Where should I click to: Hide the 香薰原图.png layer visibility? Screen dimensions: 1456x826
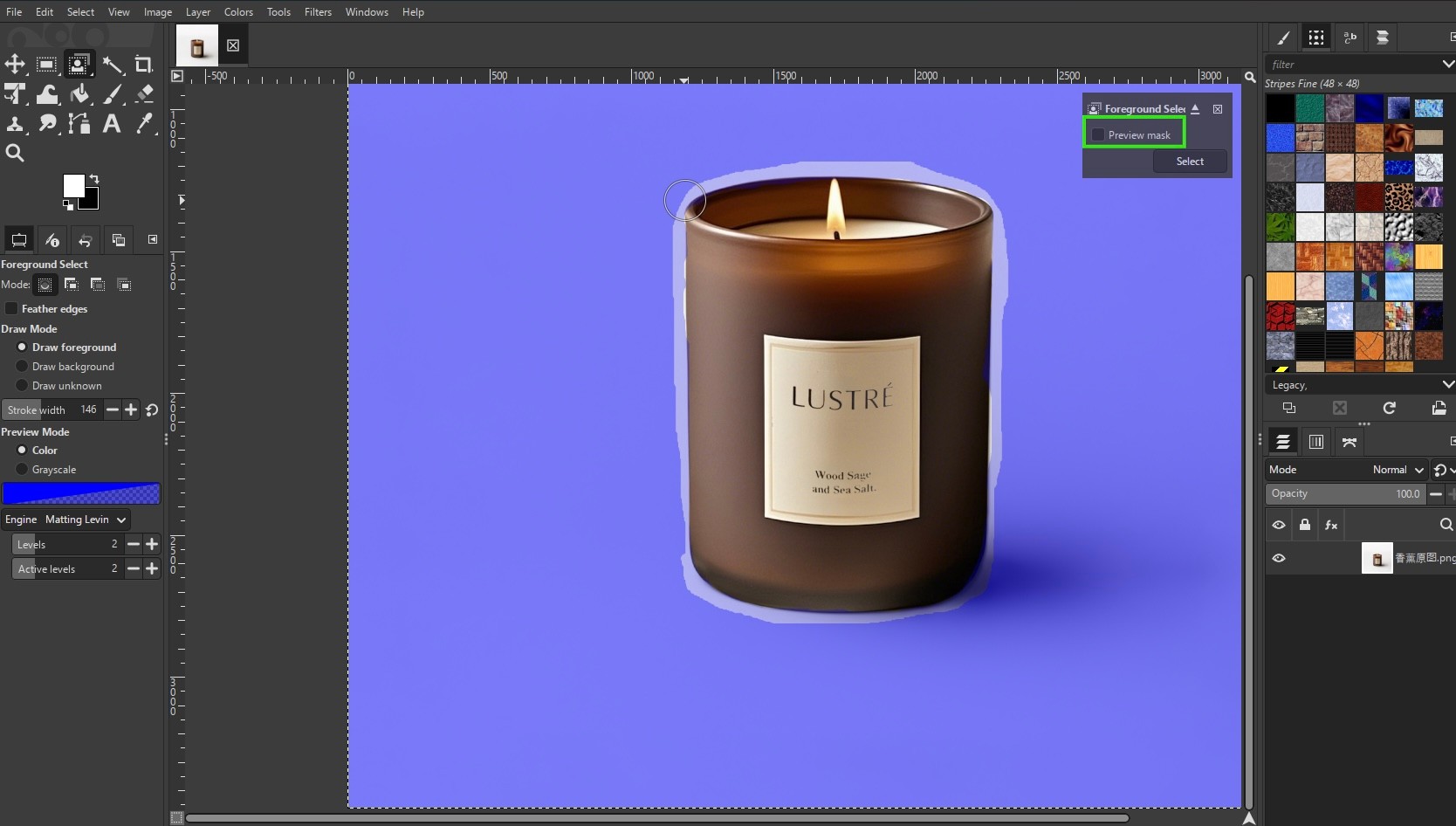point(1279,558)
